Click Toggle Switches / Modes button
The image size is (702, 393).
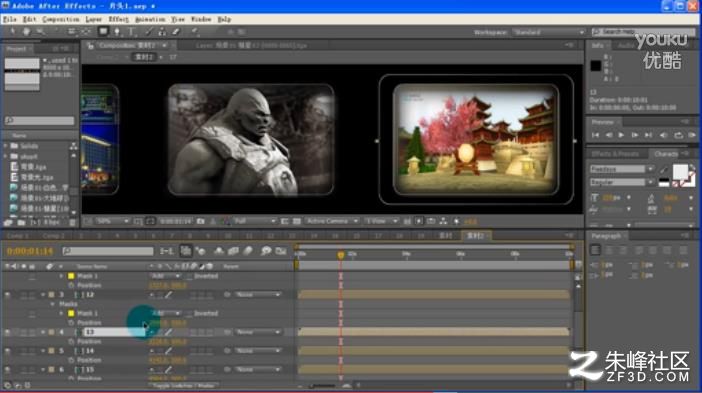pos(184,385)
